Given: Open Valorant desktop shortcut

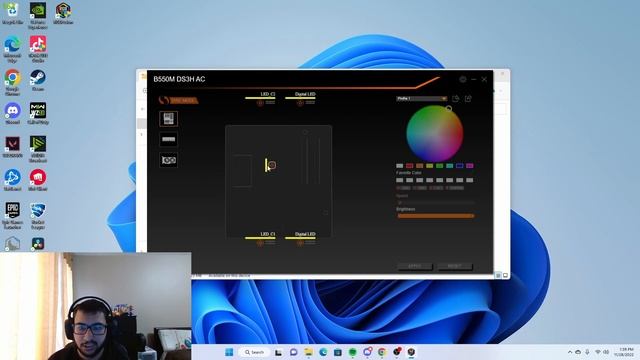Looking at the screenshot, I should point(12,147).
